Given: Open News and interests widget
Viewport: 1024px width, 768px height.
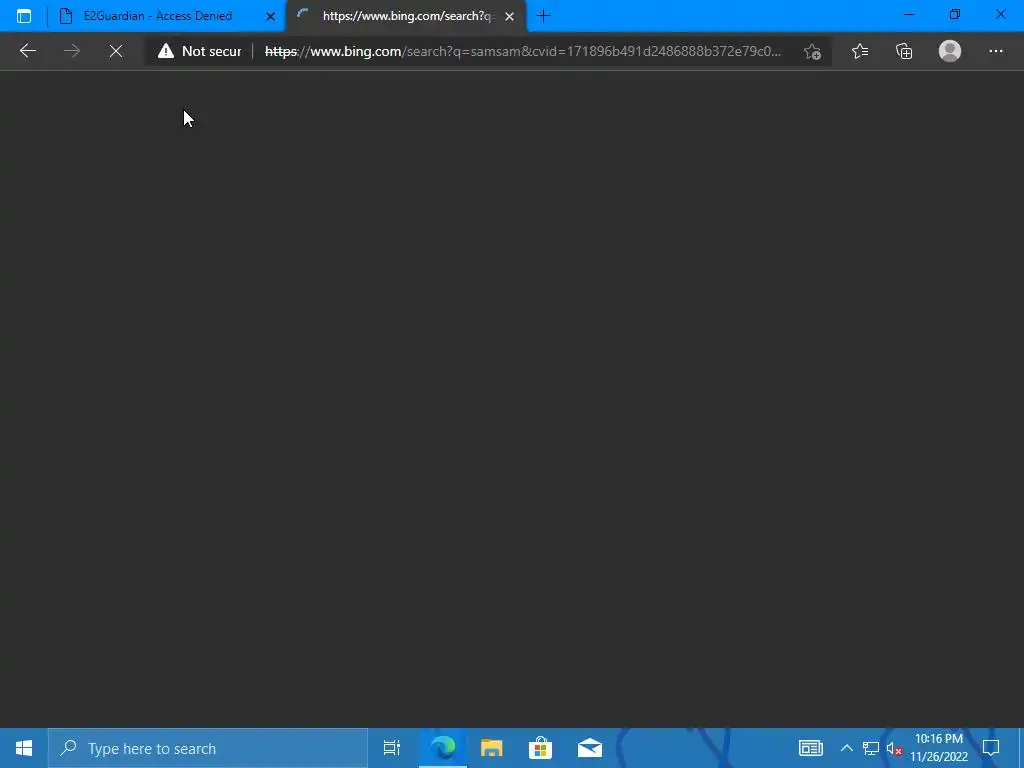Looking at the screenshot, I should coord(810,748).
